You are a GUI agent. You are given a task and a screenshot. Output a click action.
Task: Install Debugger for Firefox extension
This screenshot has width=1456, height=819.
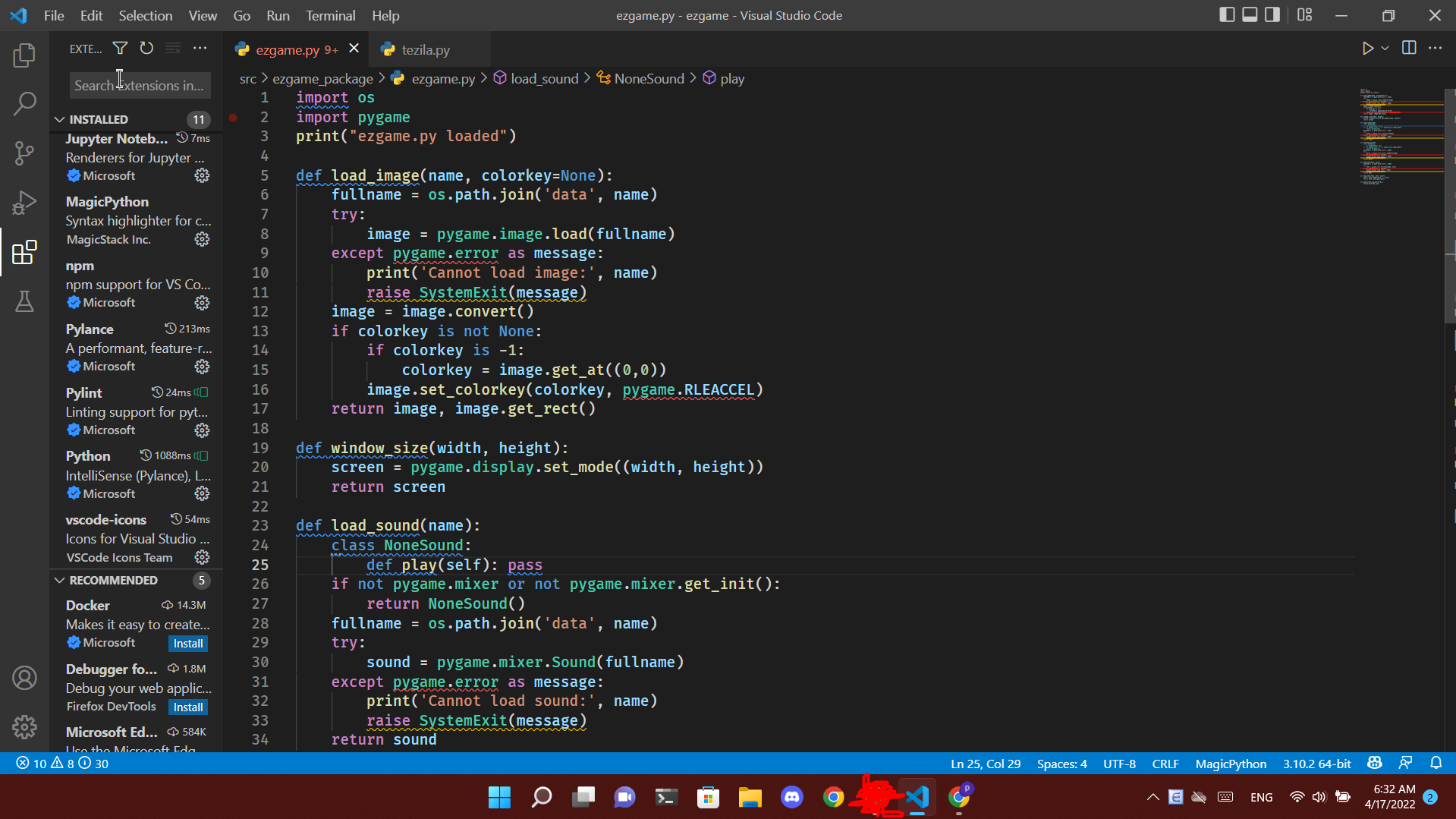click(188, 707)
